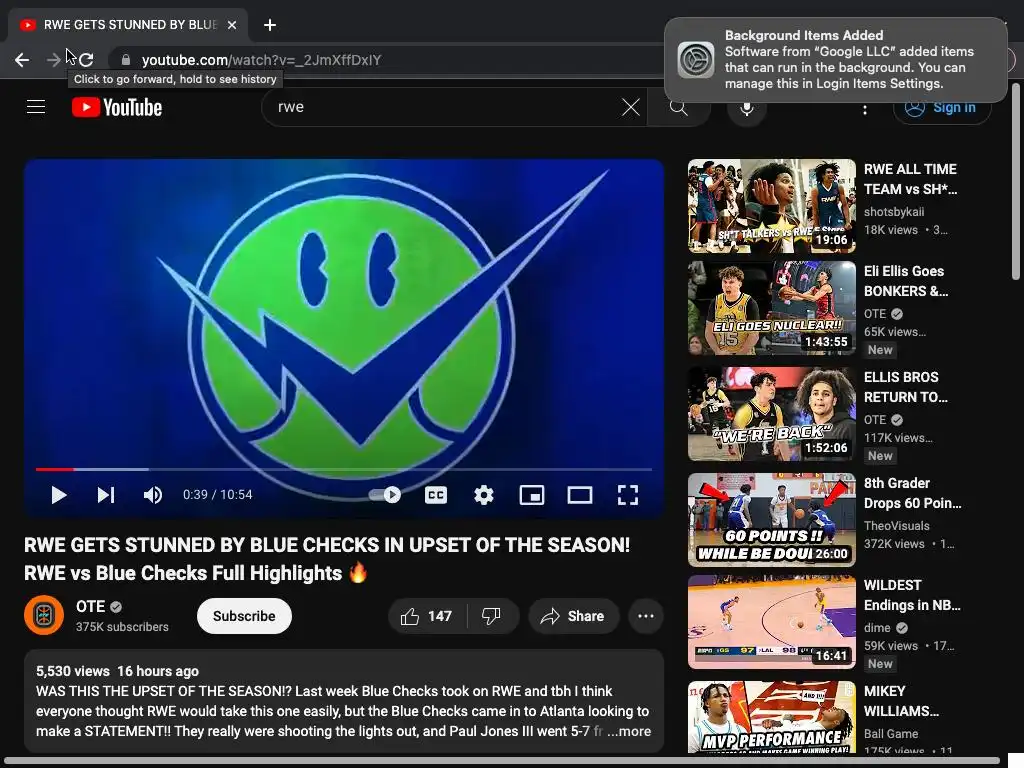Reload the page with the refresh icon
Viewport: 1024px width, 768px height.
86,60
